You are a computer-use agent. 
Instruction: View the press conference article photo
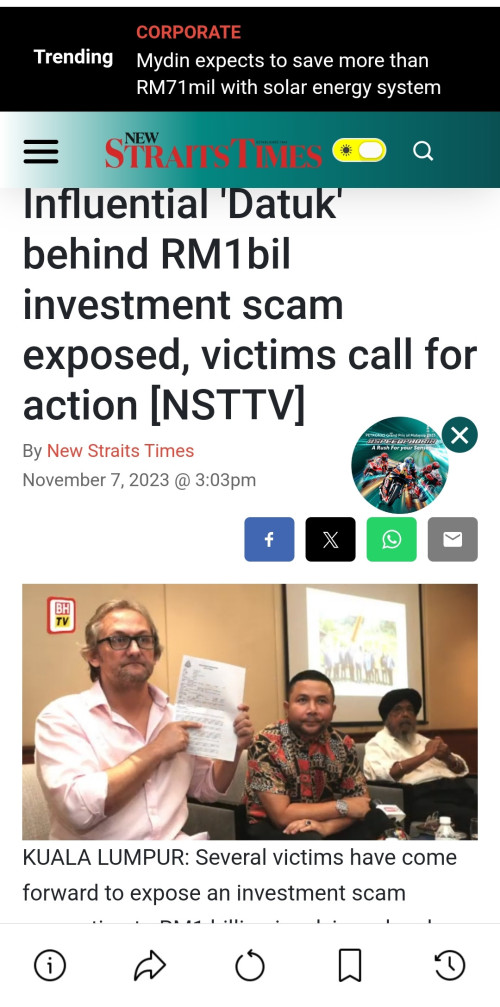pyautogui.click(x=250, y=712)
